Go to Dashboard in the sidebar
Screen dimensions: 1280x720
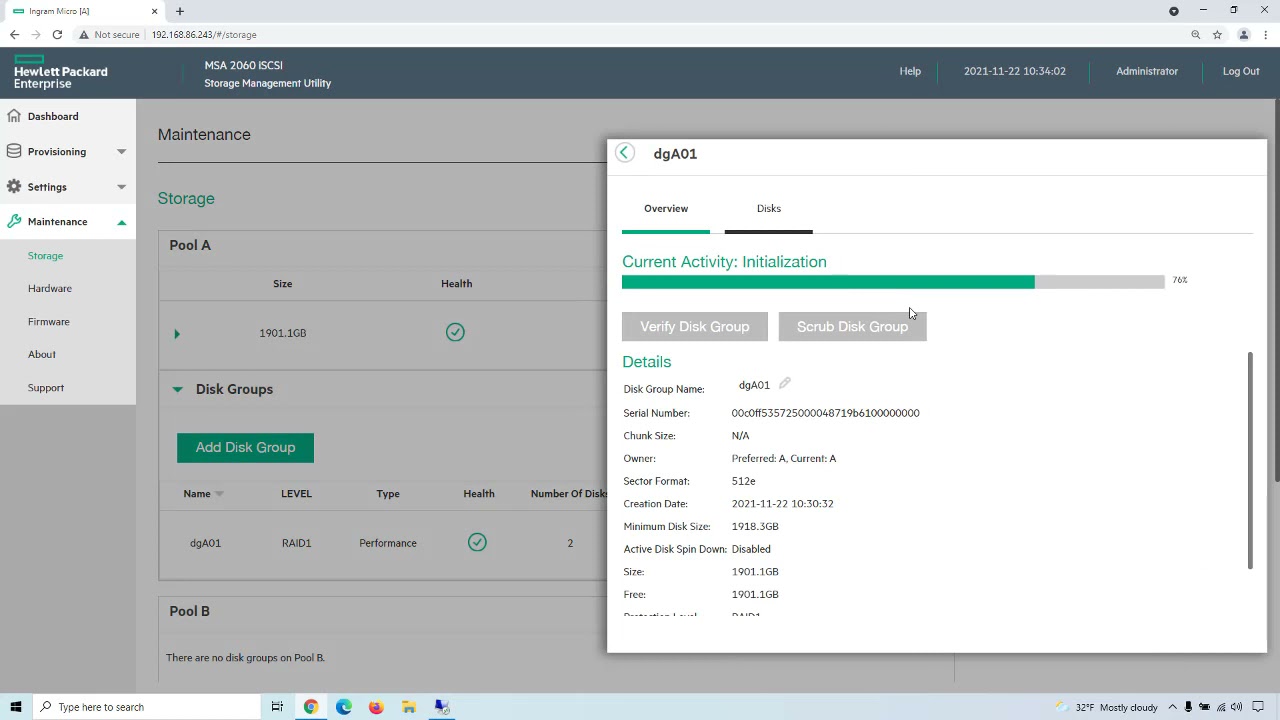(x=53, y=116)
